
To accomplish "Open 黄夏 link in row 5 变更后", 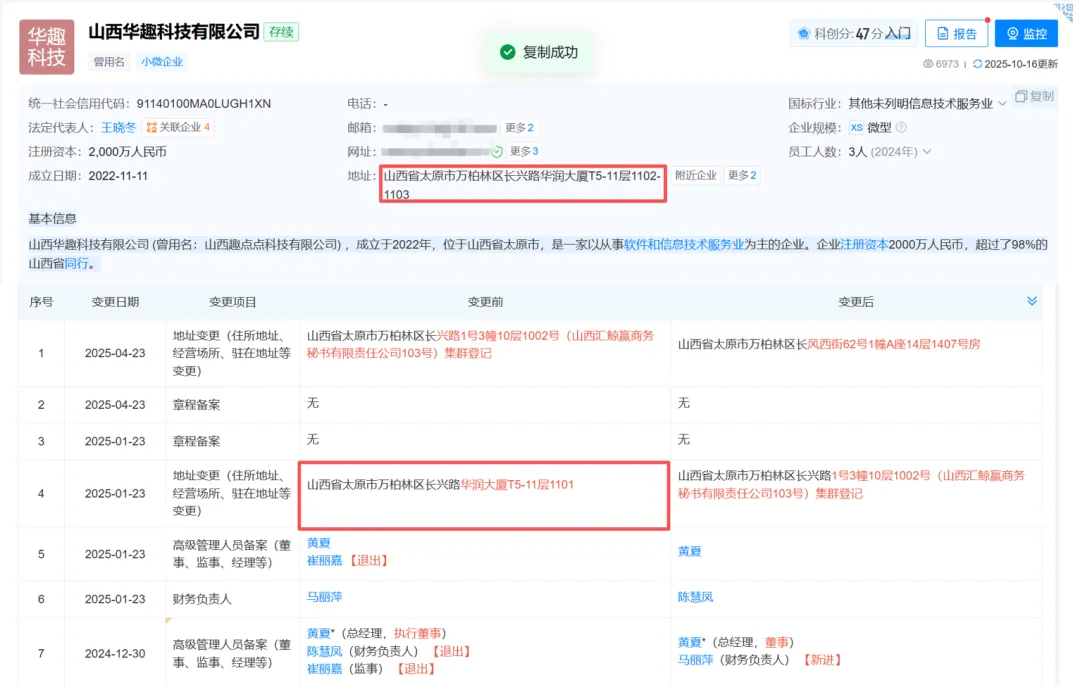I will click(x=689, y=551).
